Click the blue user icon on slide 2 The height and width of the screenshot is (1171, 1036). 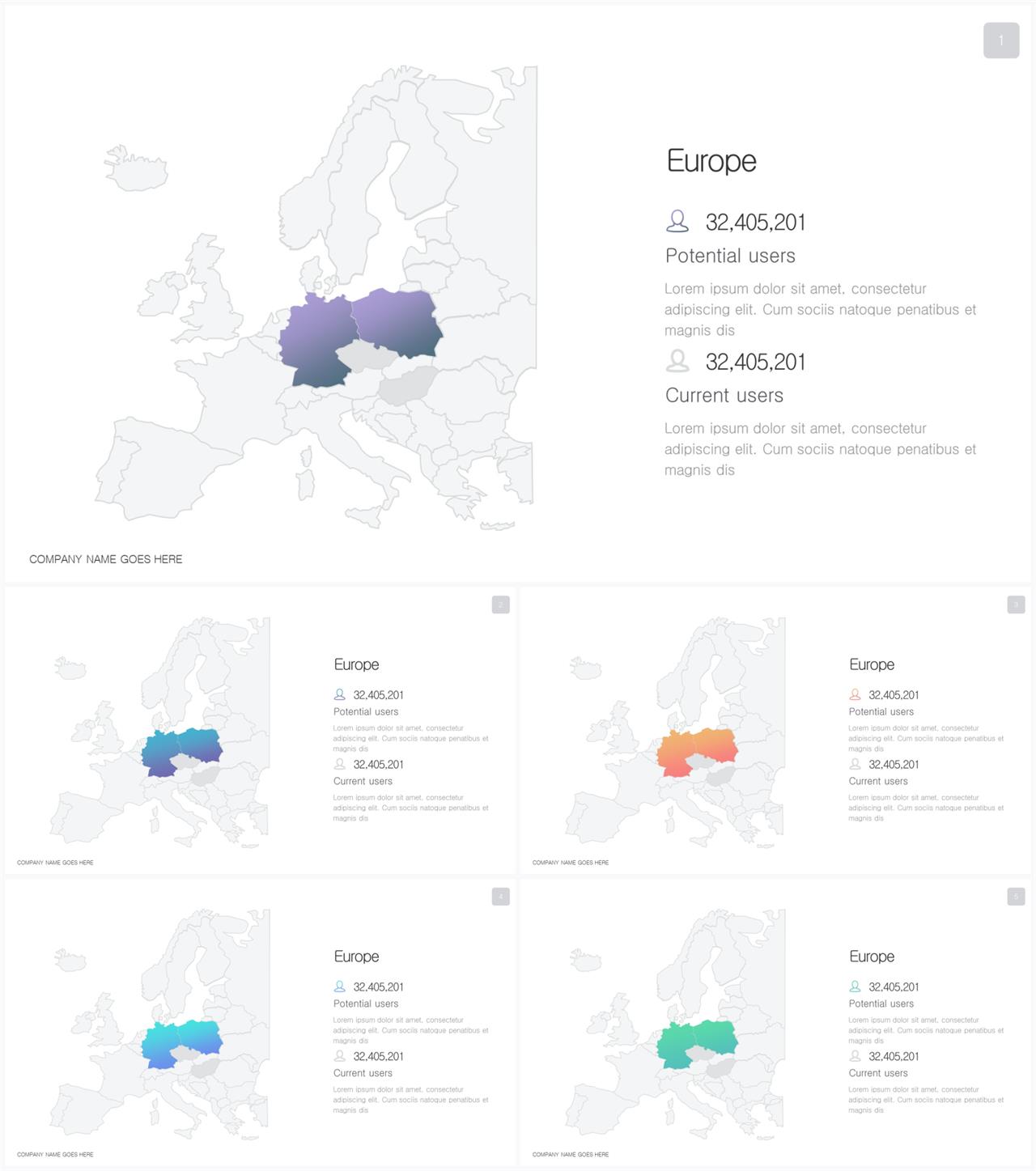click(x=339, y=694)
